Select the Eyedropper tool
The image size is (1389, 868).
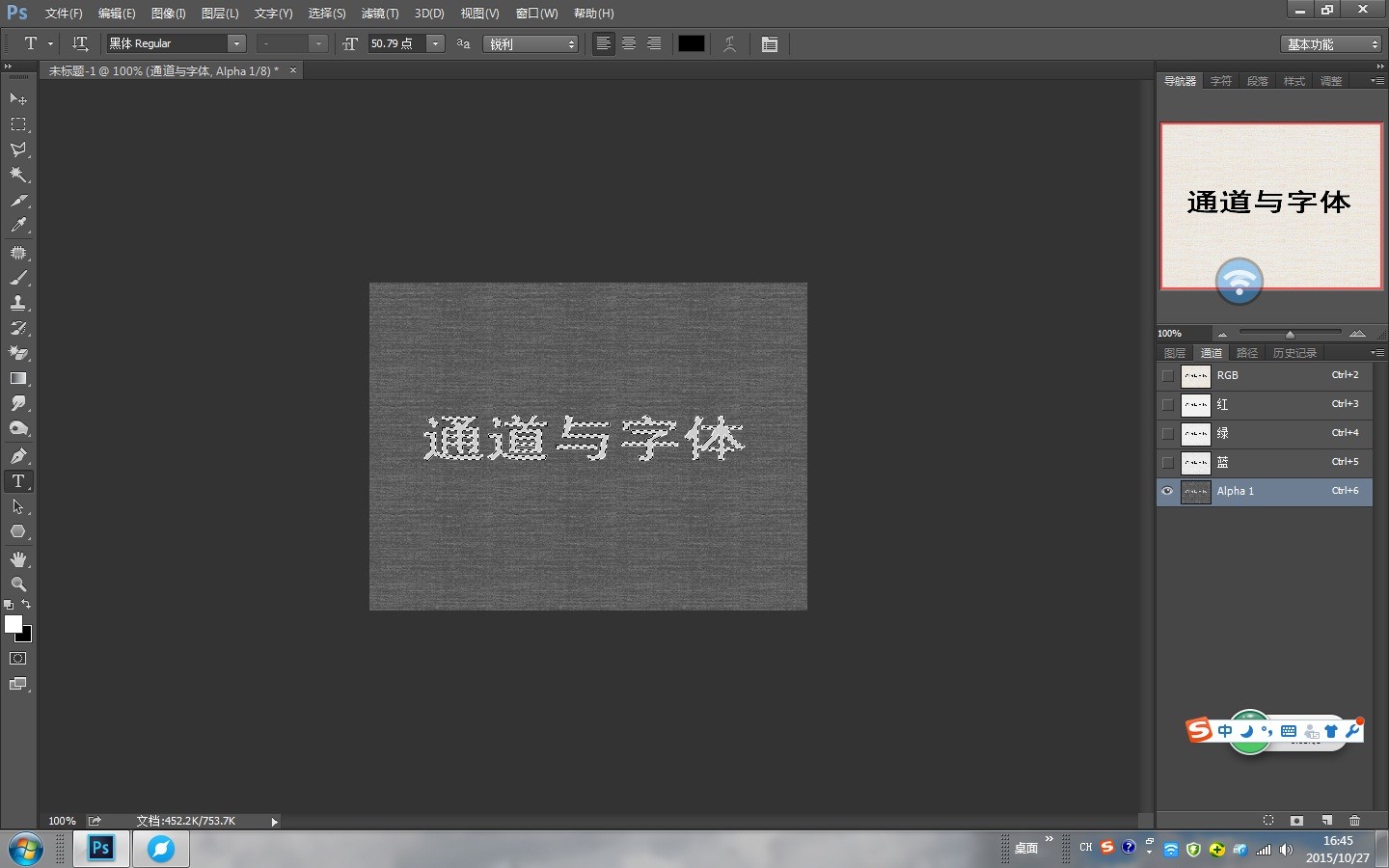18,226
